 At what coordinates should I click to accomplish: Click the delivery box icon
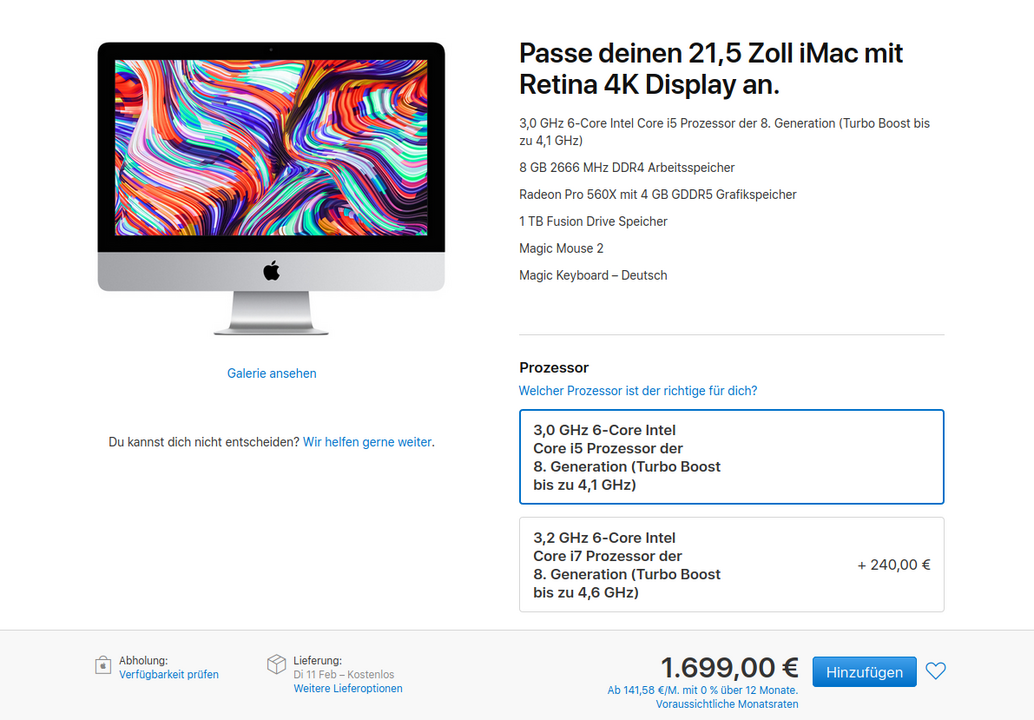(276, 665)
